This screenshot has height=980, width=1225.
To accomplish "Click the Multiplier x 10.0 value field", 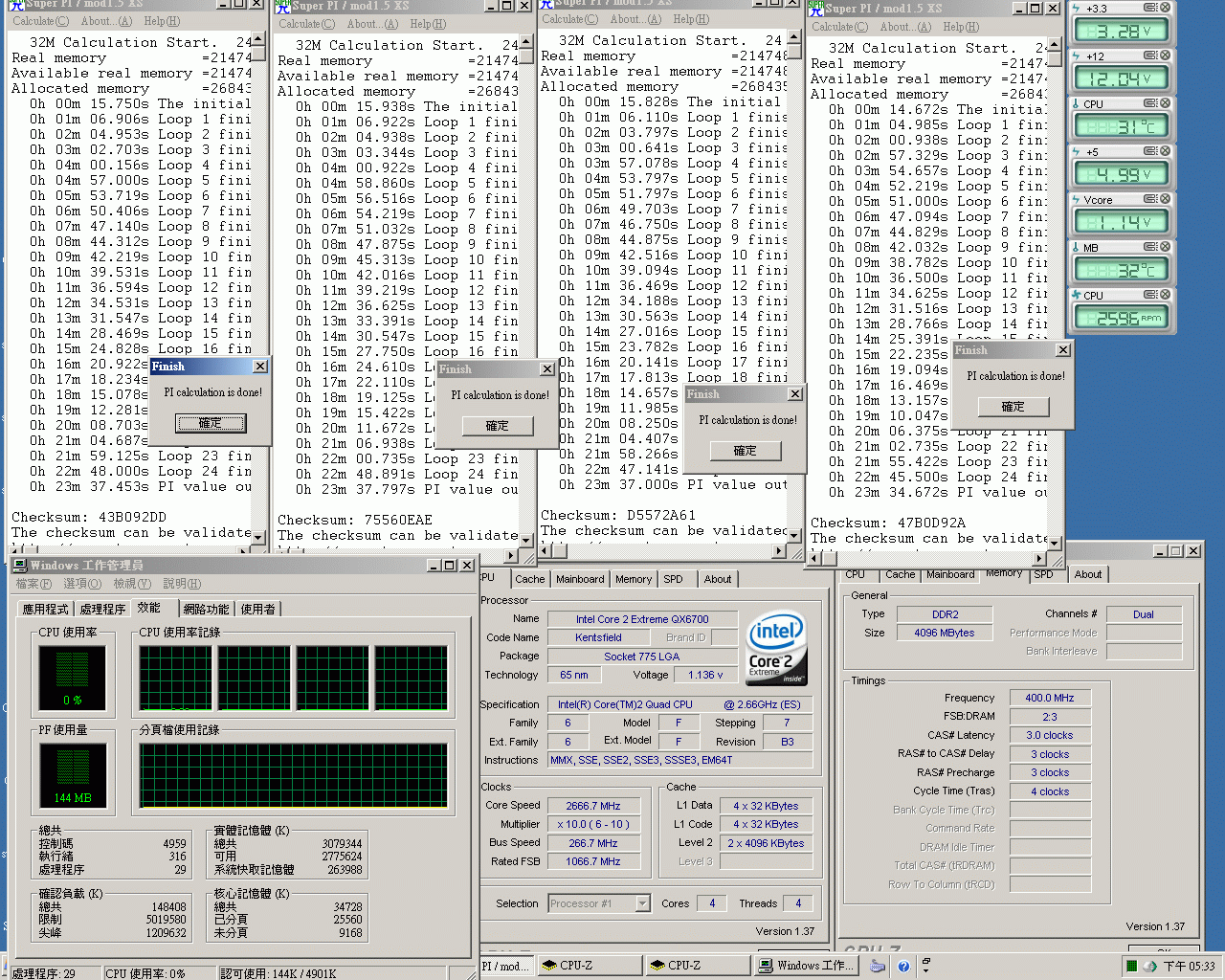I will click(593, 824).
